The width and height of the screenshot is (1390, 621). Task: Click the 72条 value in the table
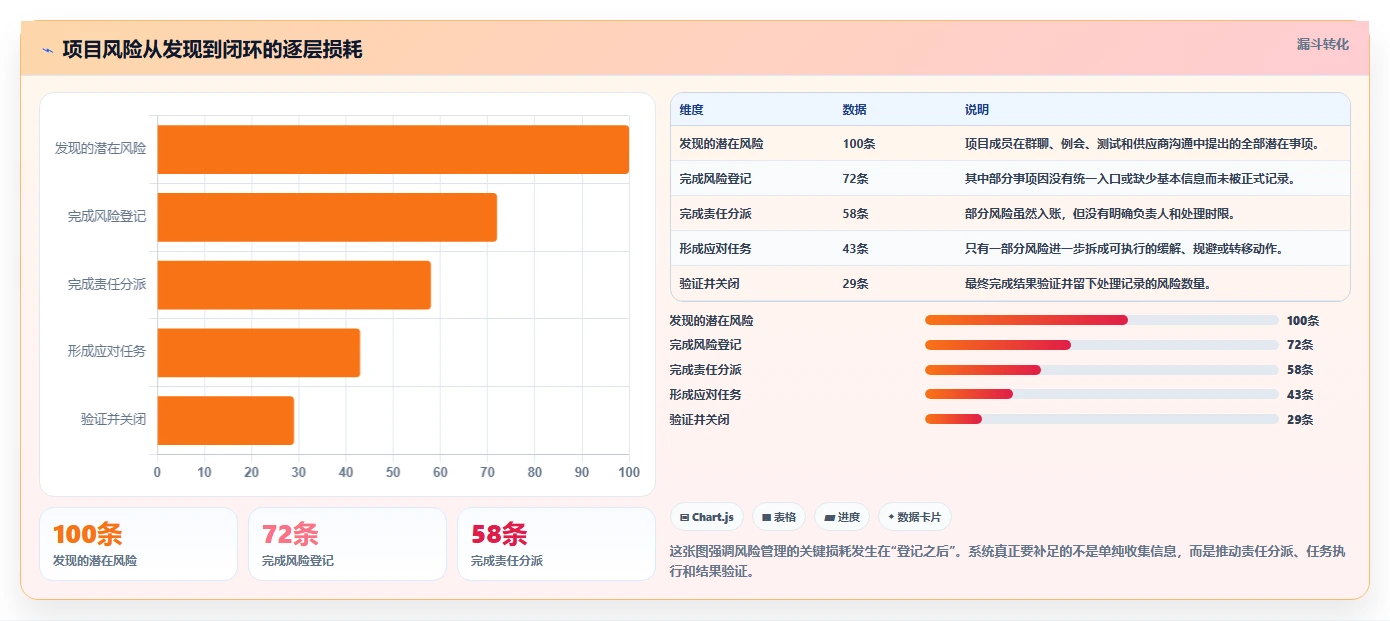point(856,179)
